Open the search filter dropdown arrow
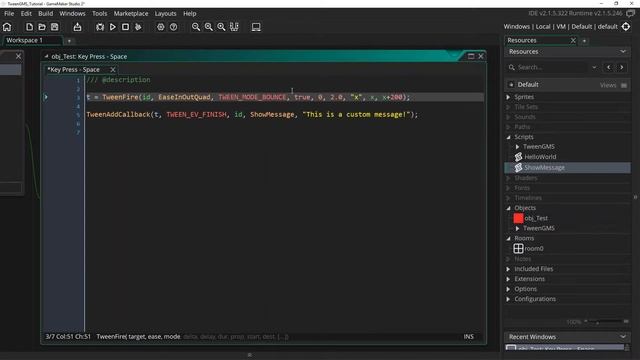640x360 pixels. (594, 67)
